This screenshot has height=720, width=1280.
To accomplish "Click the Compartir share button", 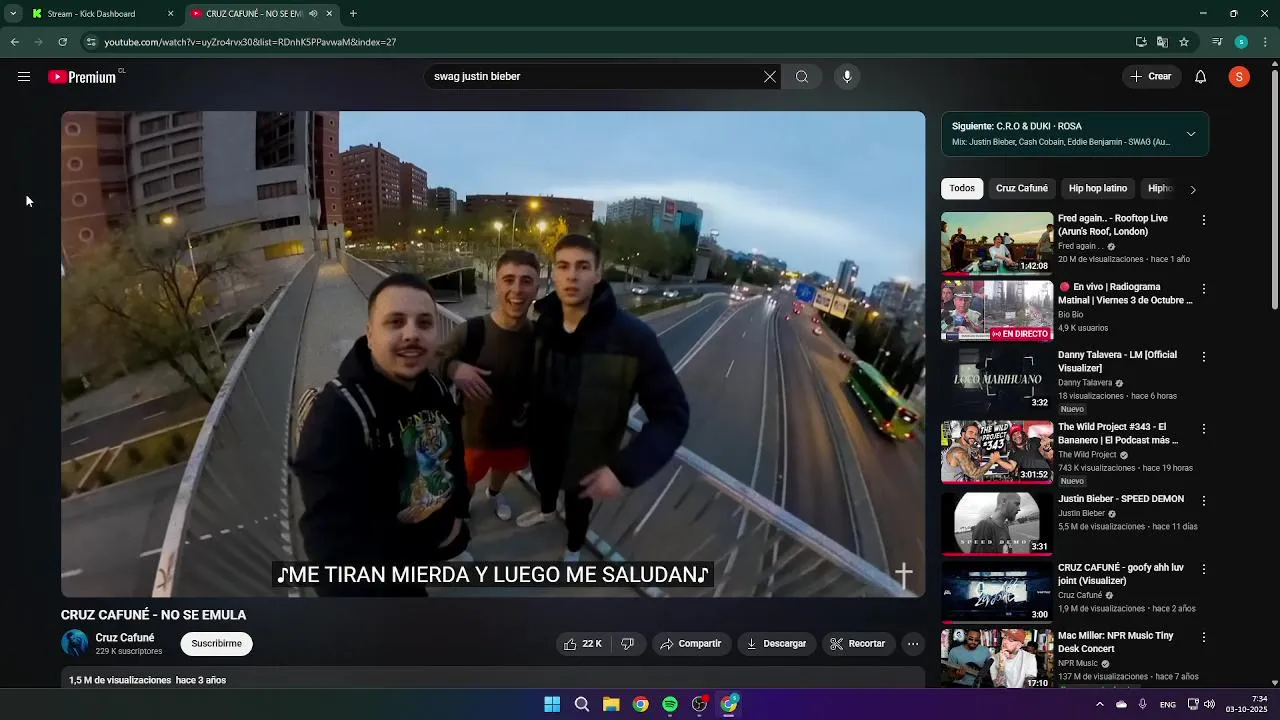I will click(x=690, y=644).
